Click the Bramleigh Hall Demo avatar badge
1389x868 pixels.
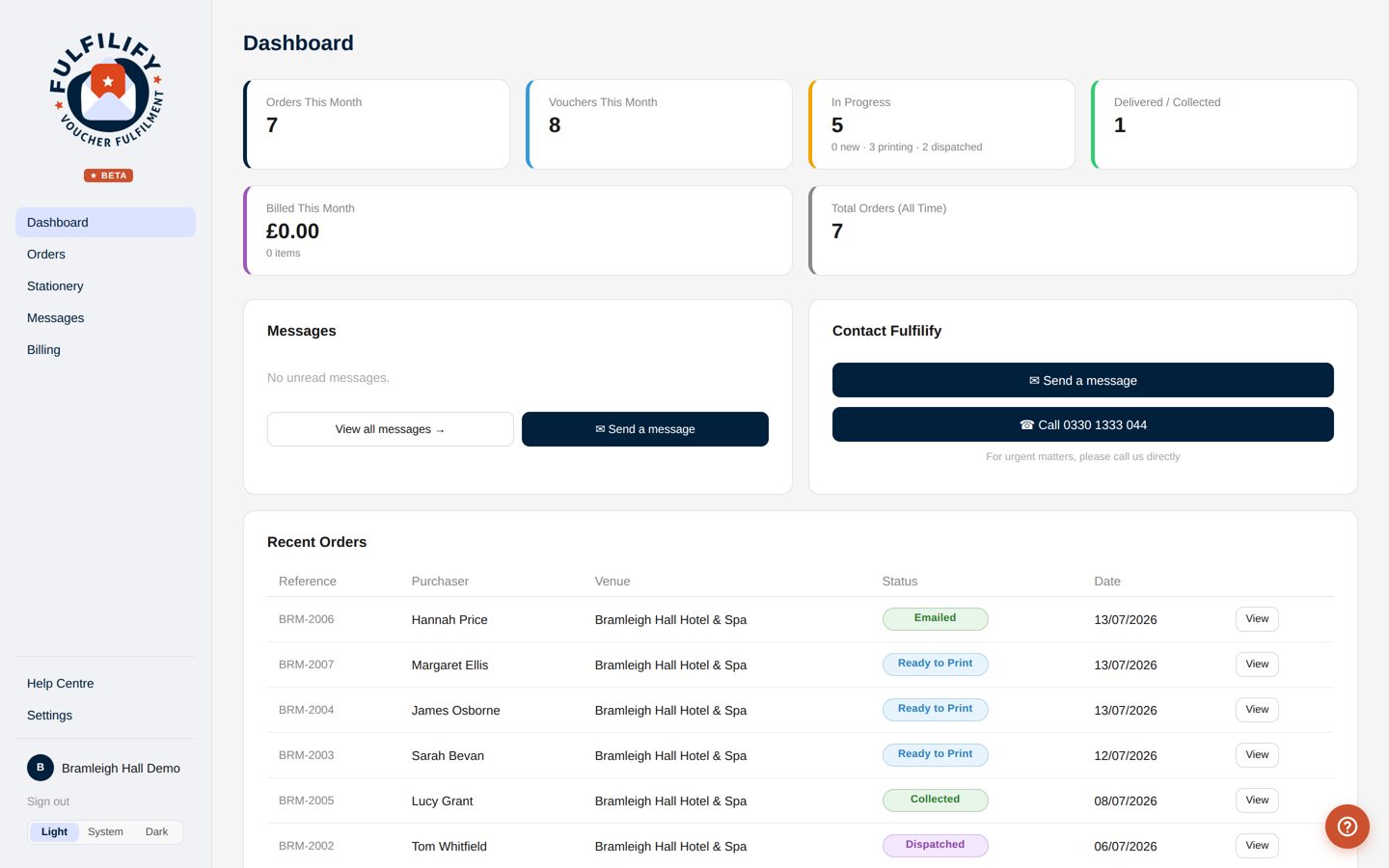coord(41,768)
